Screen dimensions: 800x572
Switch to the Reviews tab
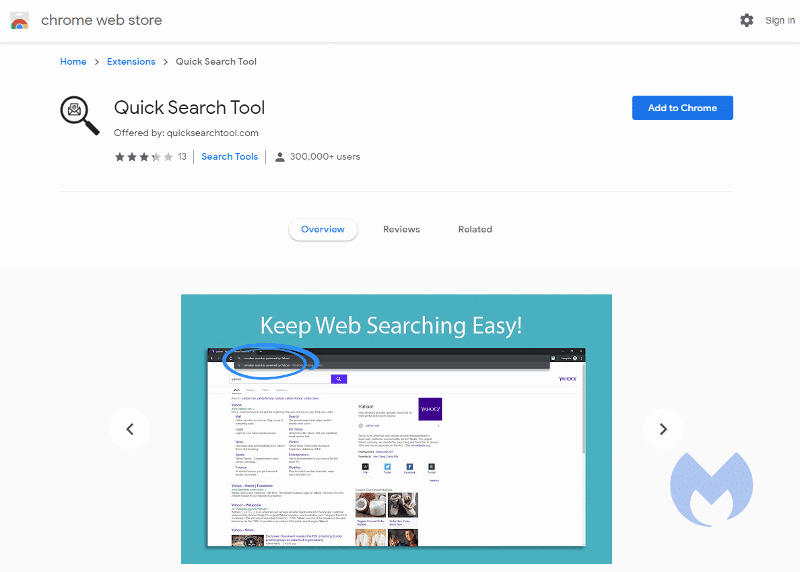402,230
